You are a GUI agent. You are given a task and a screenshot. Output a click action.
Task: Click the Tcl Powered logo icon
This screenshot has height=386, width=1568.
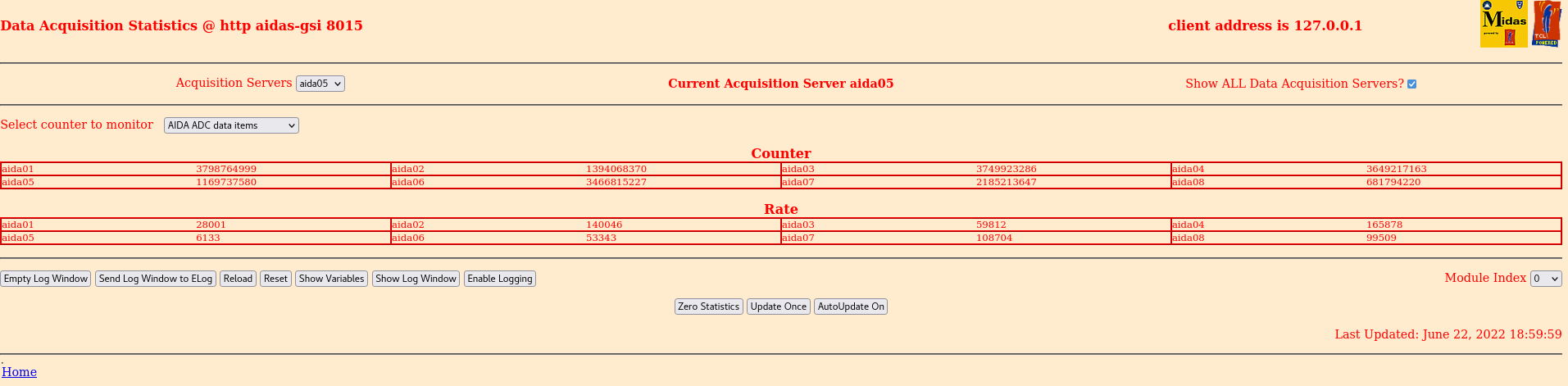coord(1546,24)
